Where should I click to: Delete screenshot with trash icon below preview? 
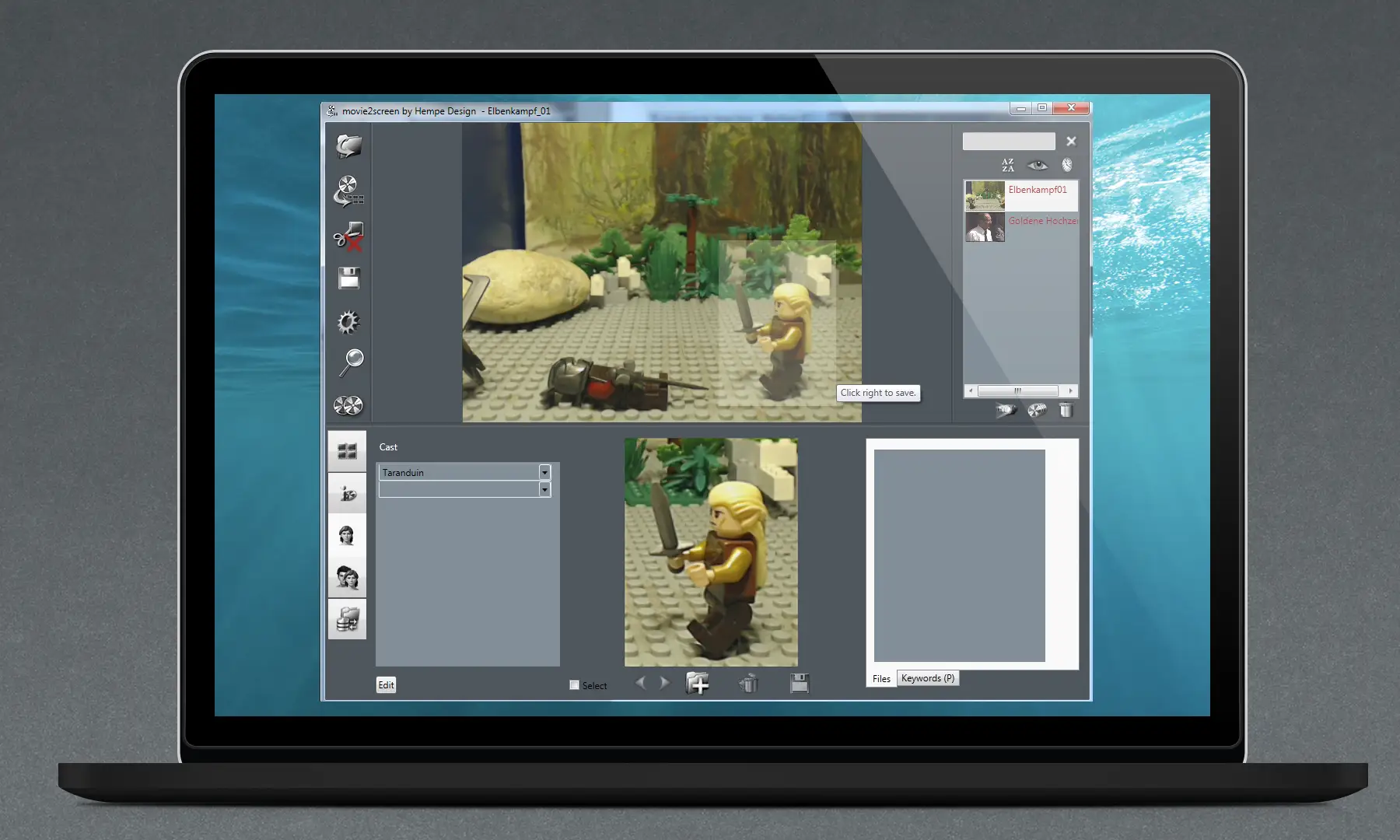[748, 684]
